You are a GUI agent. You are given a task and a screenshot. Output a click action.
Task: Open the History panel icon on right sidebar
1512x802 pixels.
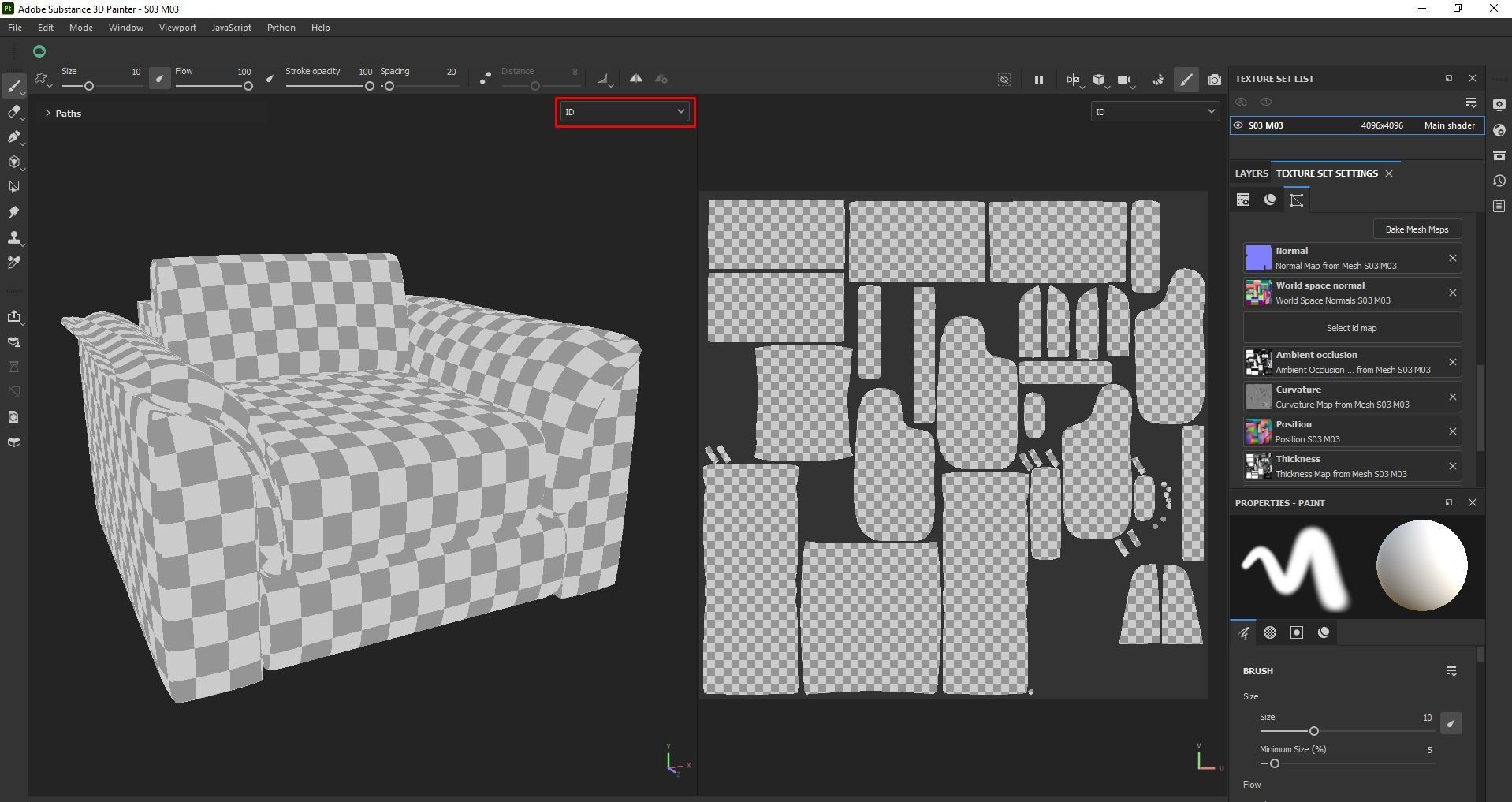(x=1499, y=181)
